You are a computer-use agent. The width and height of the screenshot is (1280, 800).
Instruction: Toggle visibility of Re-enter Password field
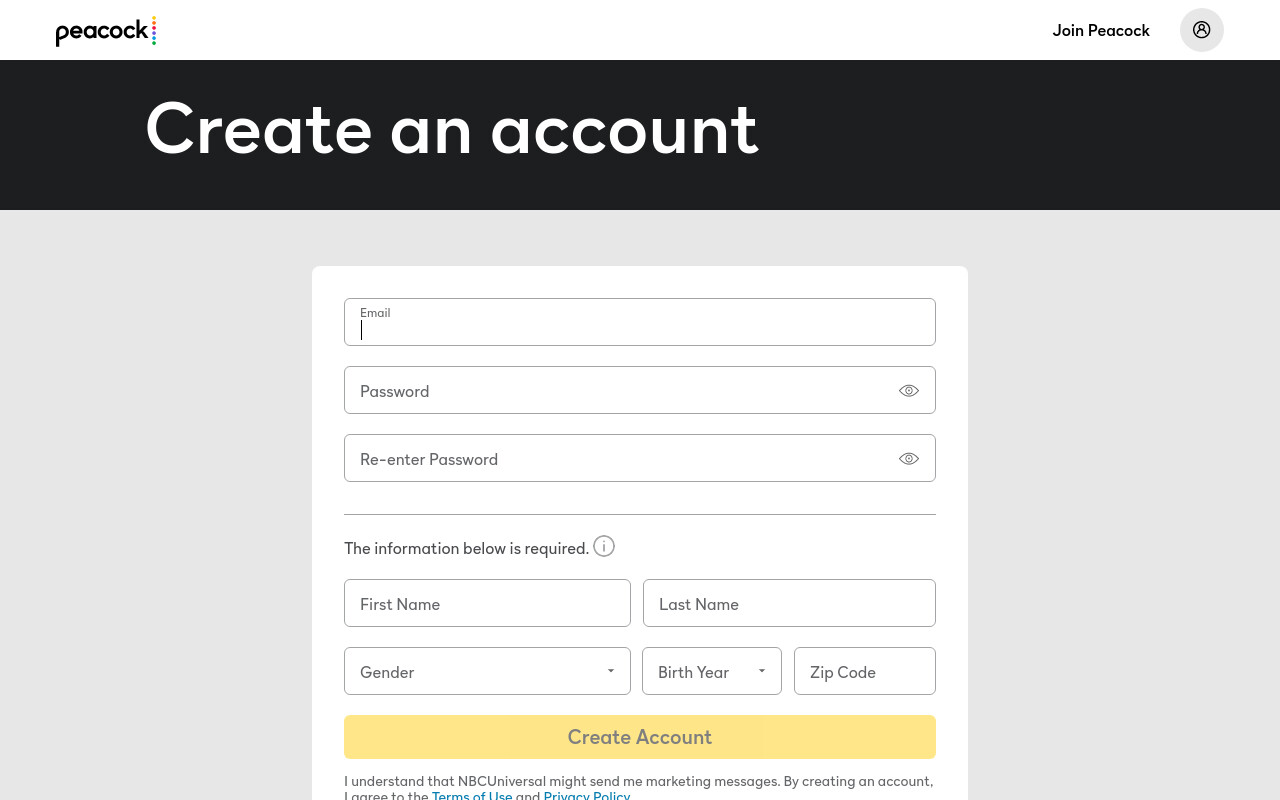pyautogui.click(x=909, y=459)
